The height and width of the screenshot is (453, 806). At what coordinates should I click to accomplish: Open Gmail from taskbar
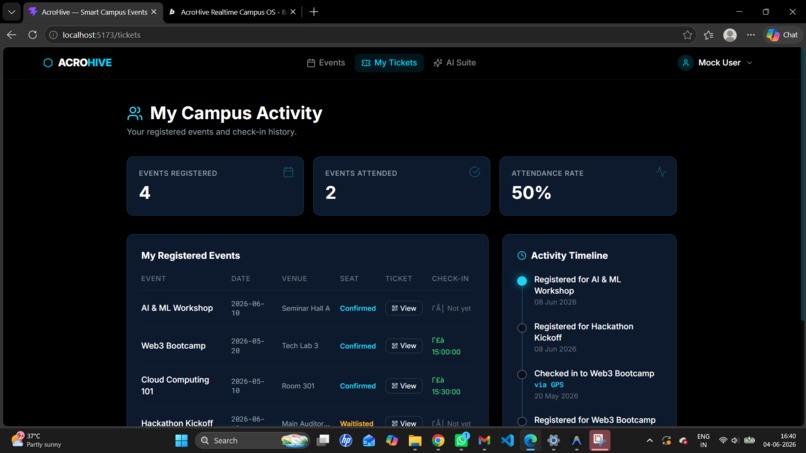(484, 441)
